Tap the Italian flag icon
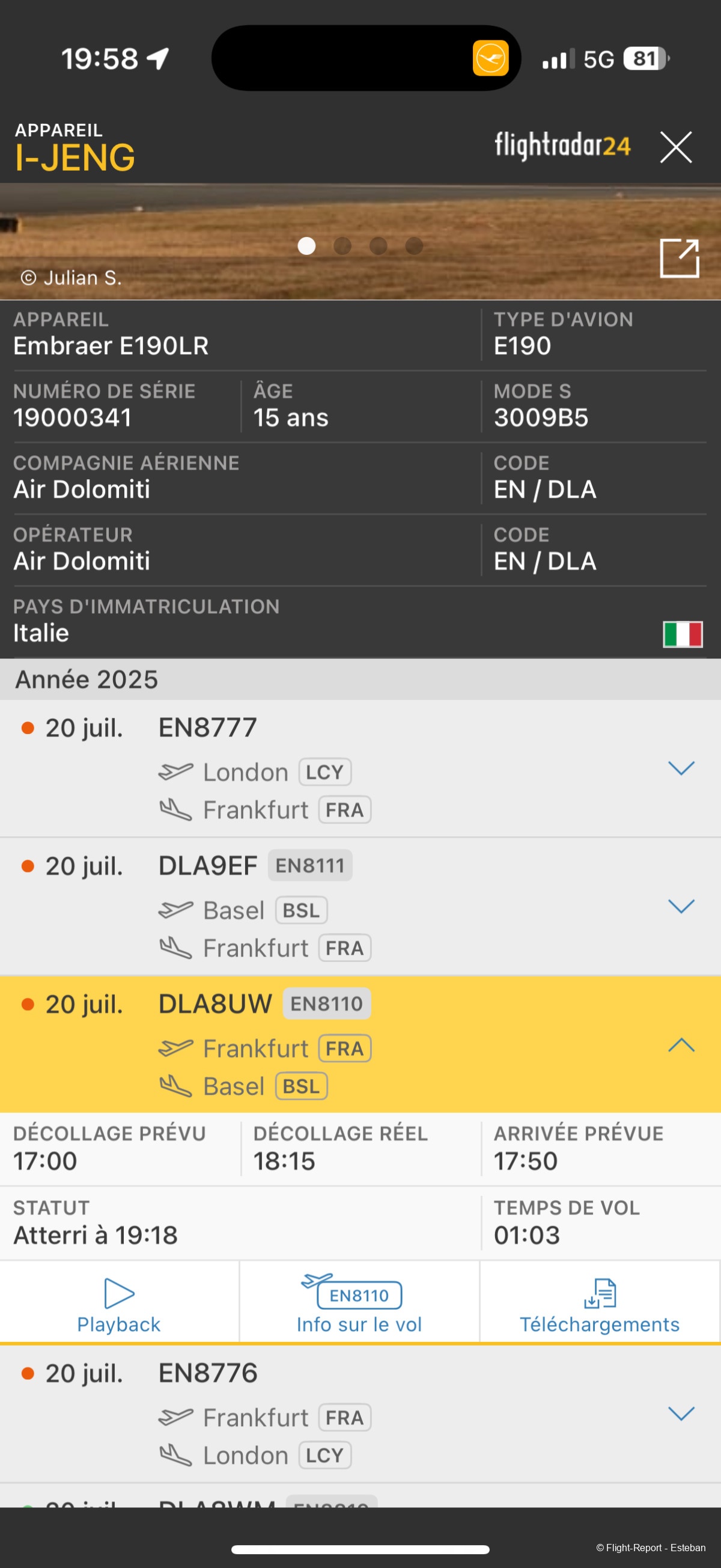Image resolution: width=721 pixels, height=1568 pixels. click(682, 634)
